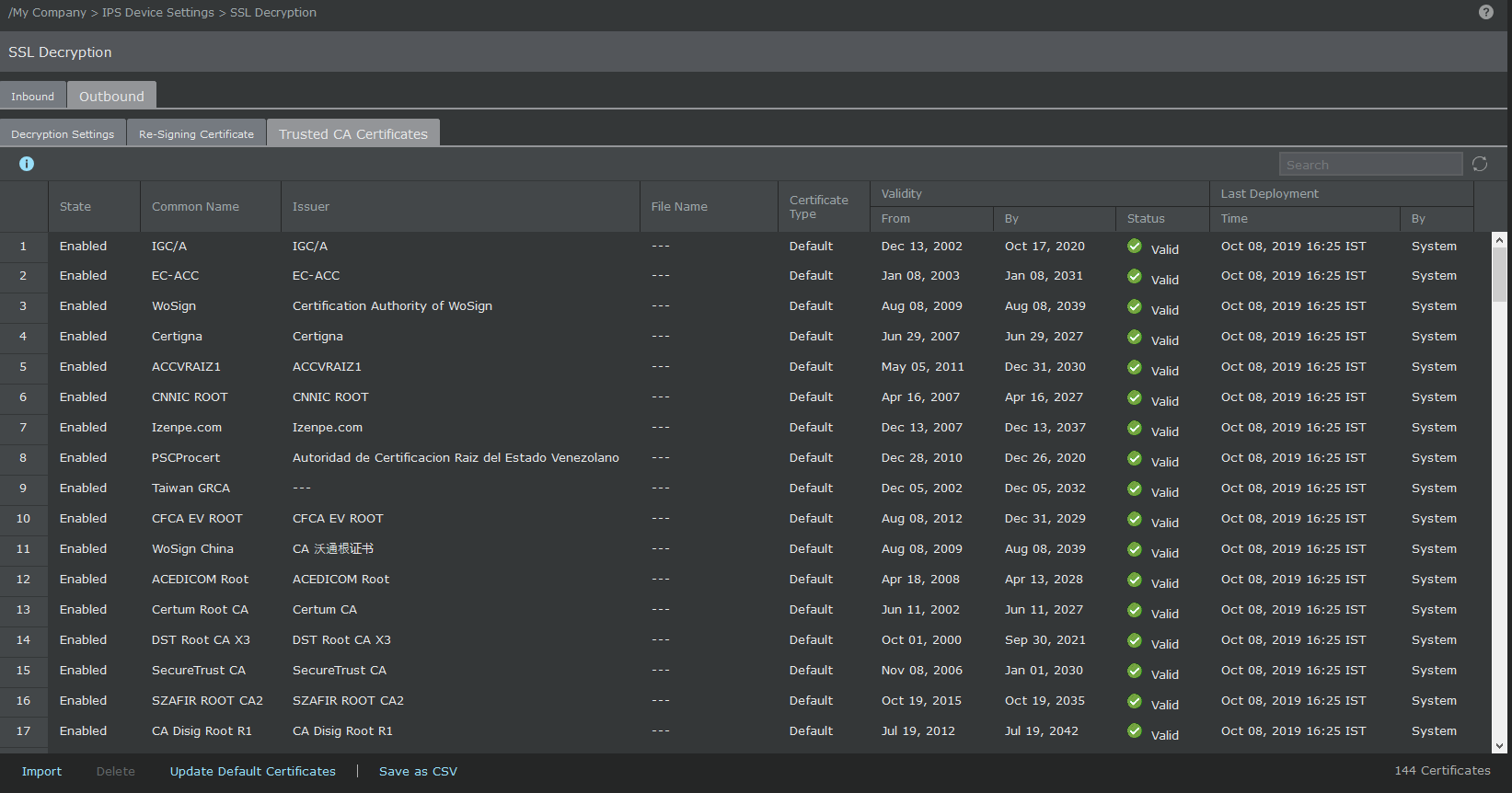Screen dimensions: 1512x793
Task: Select the SZAFIR ROOT CA2 common name
Action: (207, 700)
